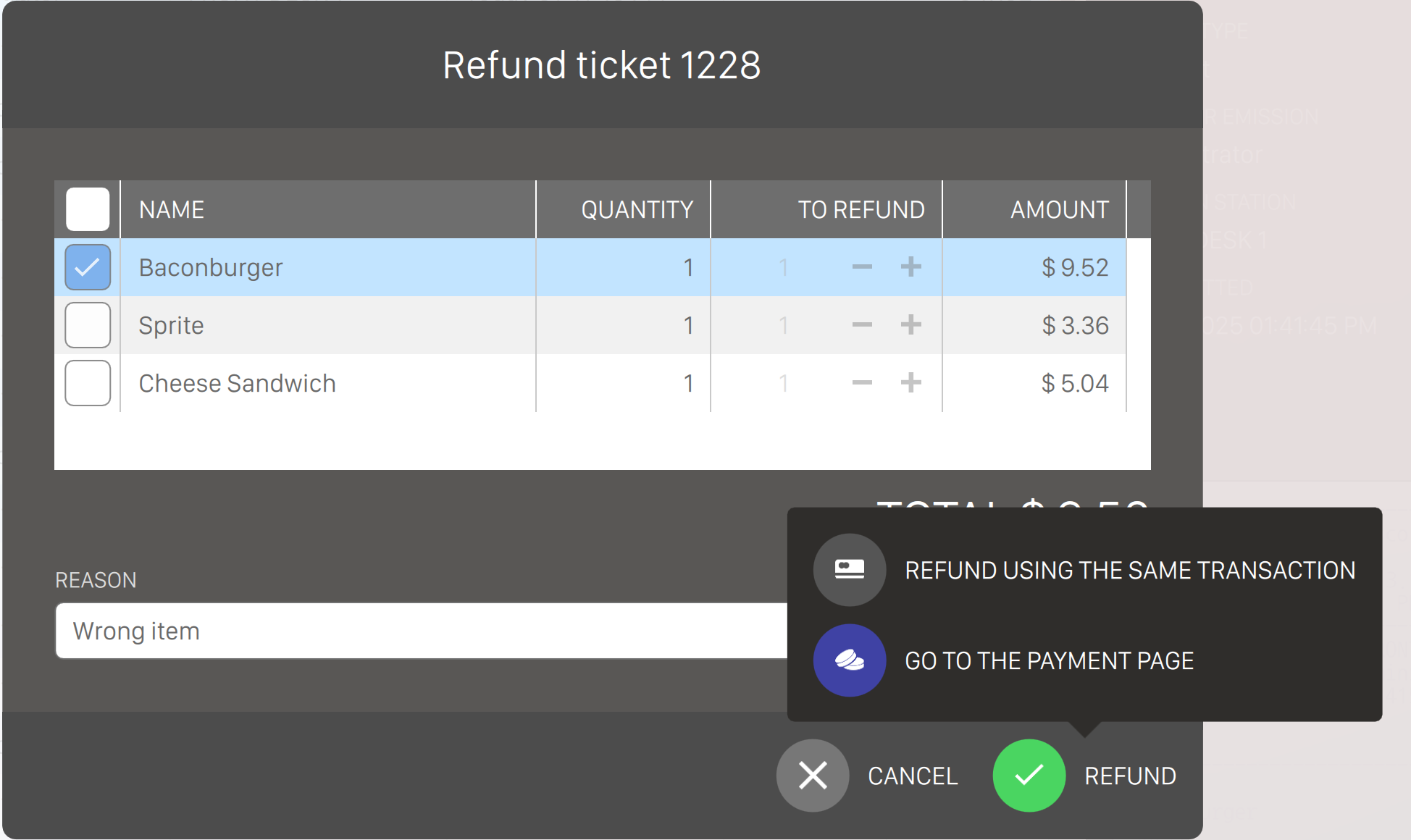Check the Cheese Sandwich row checkbox
The image size is (1411, 840).
88,383
